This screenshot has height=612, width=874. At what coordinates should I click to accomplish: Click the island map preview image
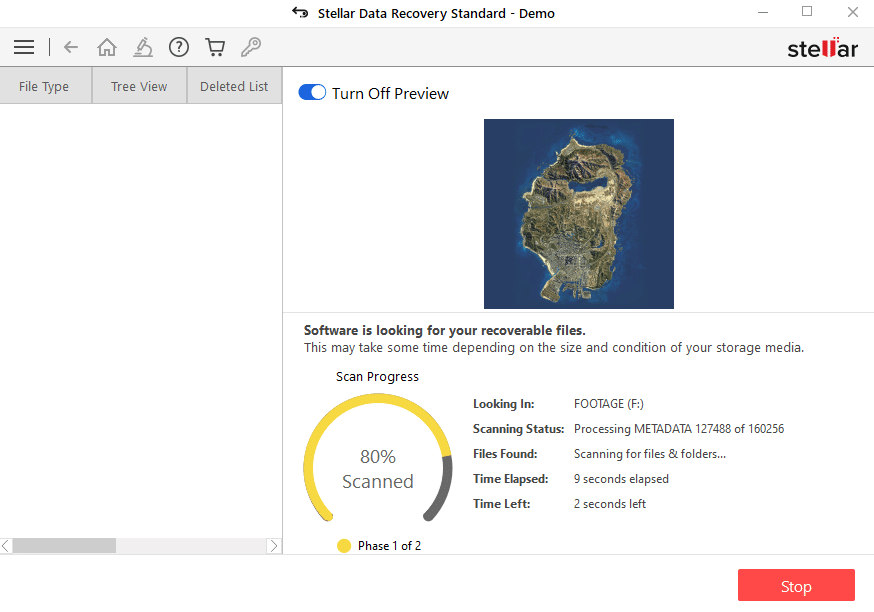tap(578, 213)
